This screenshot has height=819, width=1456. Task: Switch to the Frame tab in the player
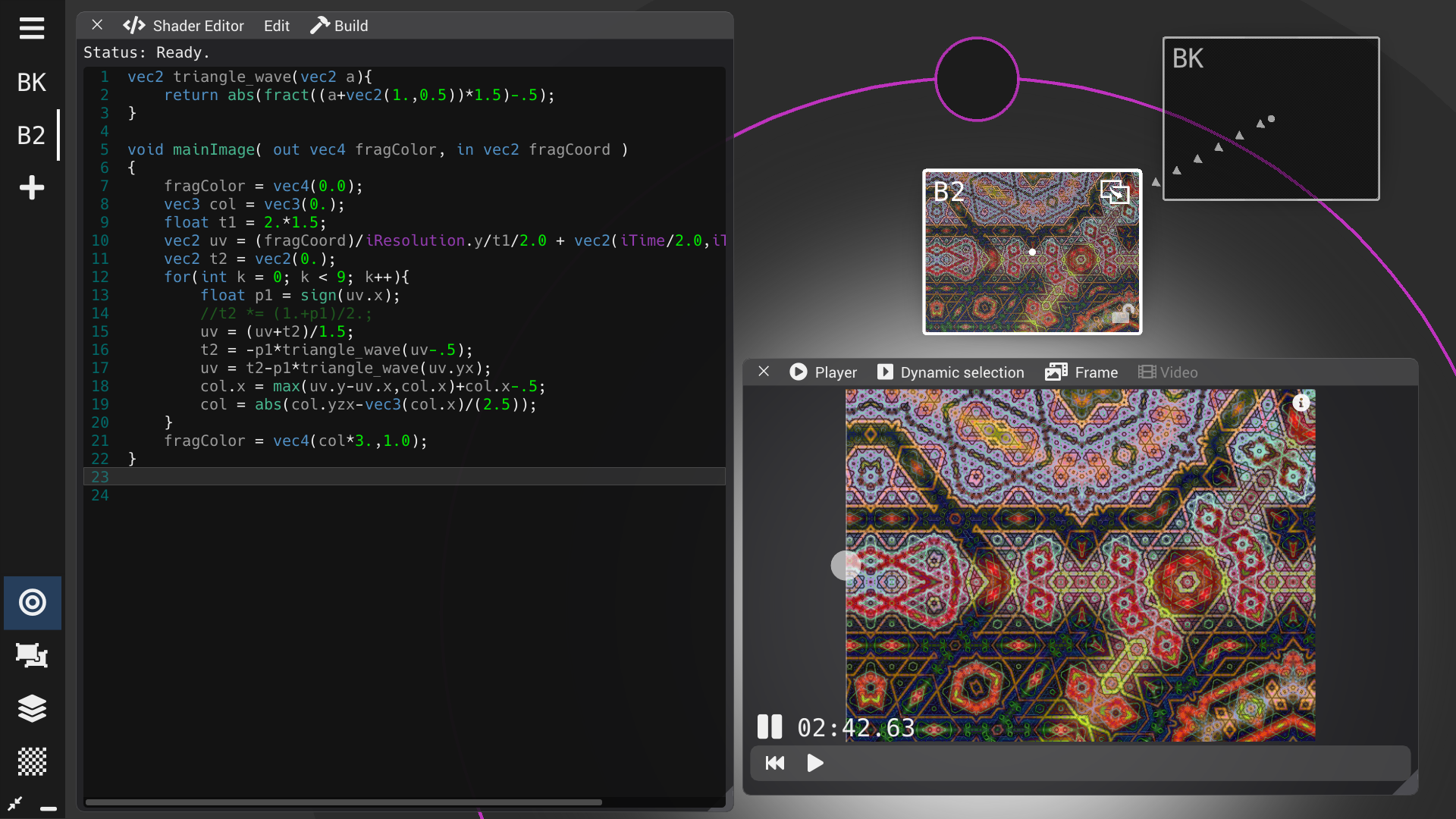1081,372
